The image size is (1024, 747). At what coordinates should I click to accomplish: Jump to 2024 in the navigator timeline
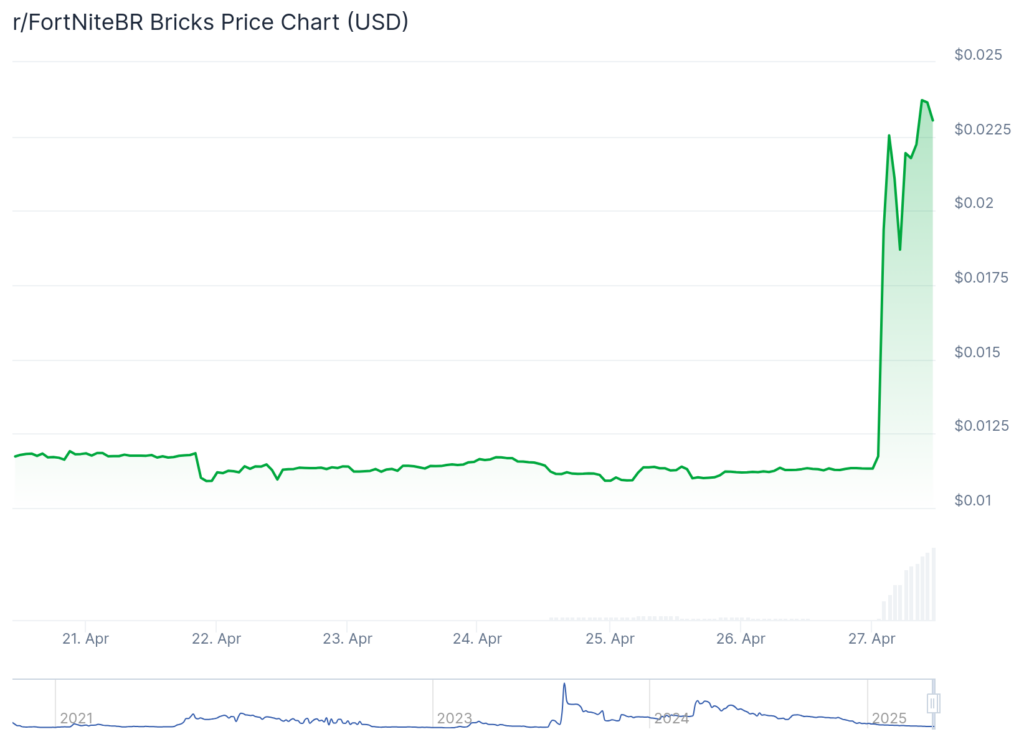coord(671,718)
